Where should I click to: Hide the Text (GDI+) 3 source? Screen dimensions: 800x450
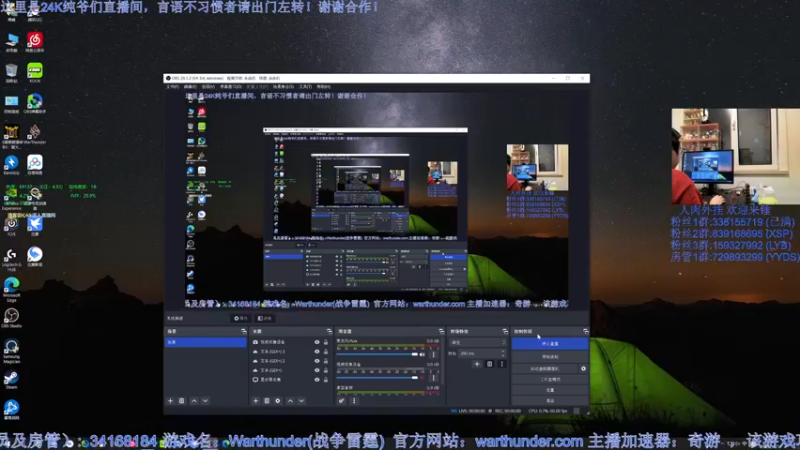click(x=317, y=352)
